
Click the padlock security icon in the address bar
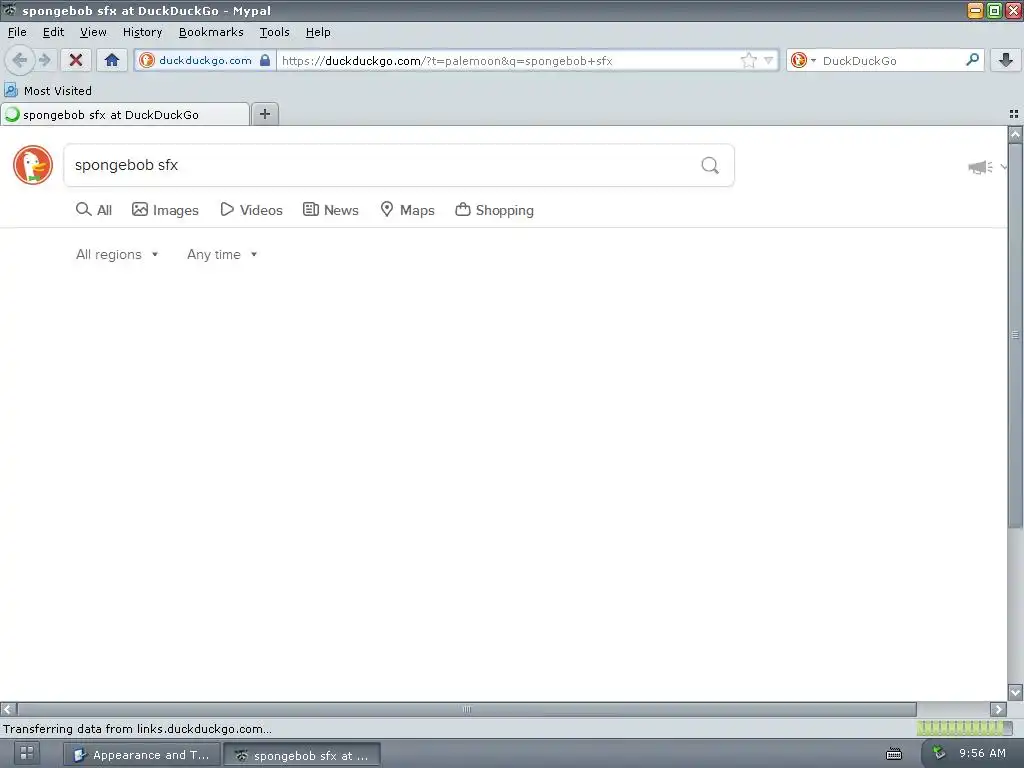point(264,60)
